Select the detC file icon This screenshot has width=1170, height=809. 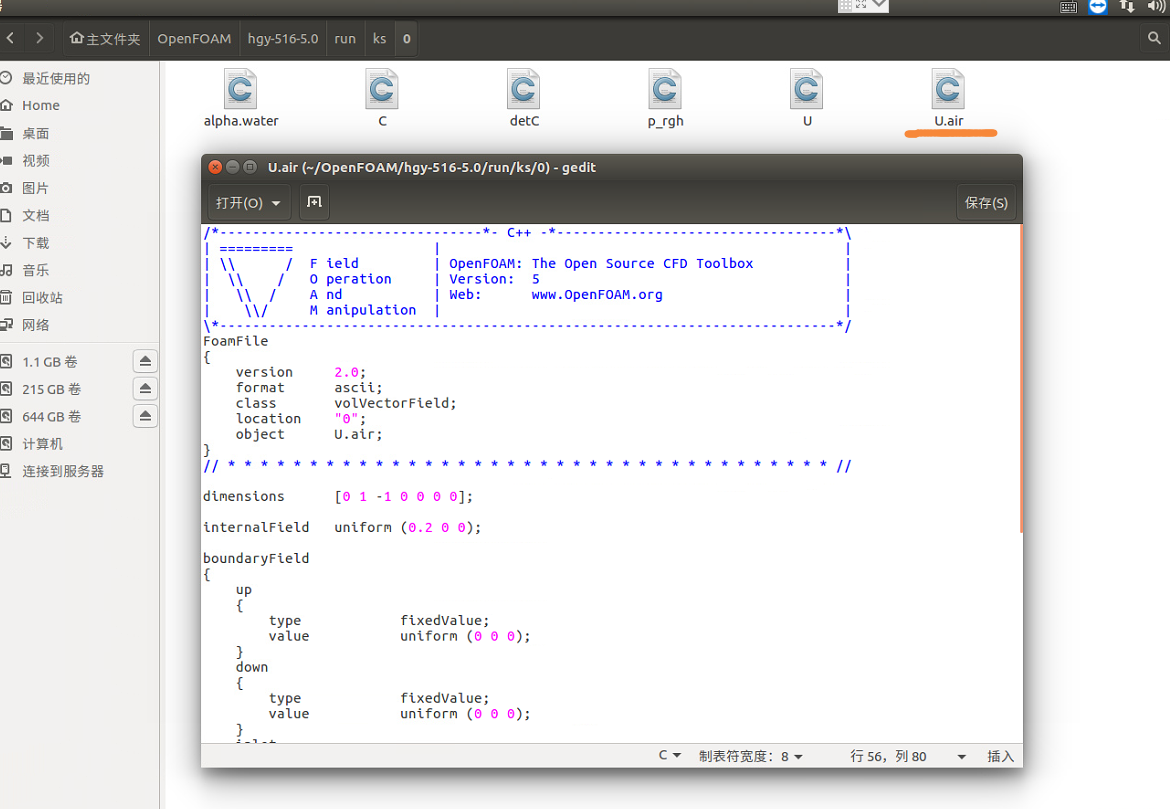tap(524, 90)
